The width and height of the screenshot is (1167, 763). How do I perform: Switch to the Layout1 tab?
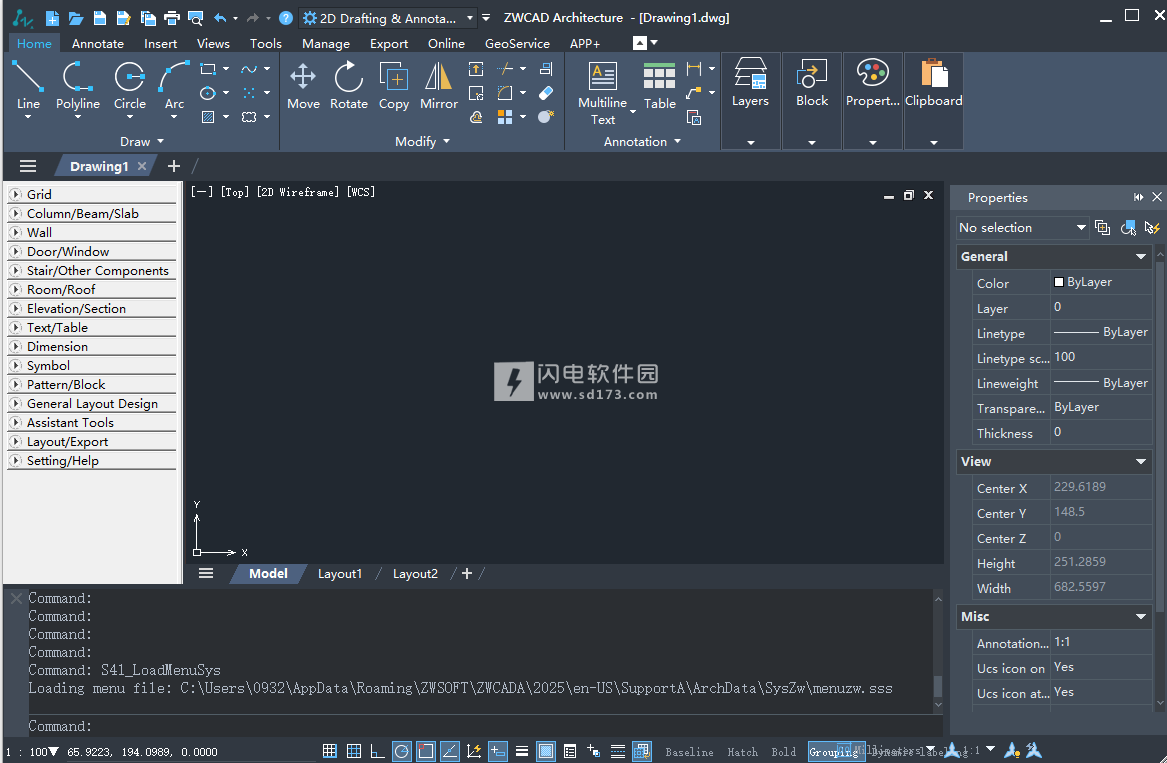pyautogui.click(x=339, y=574)
